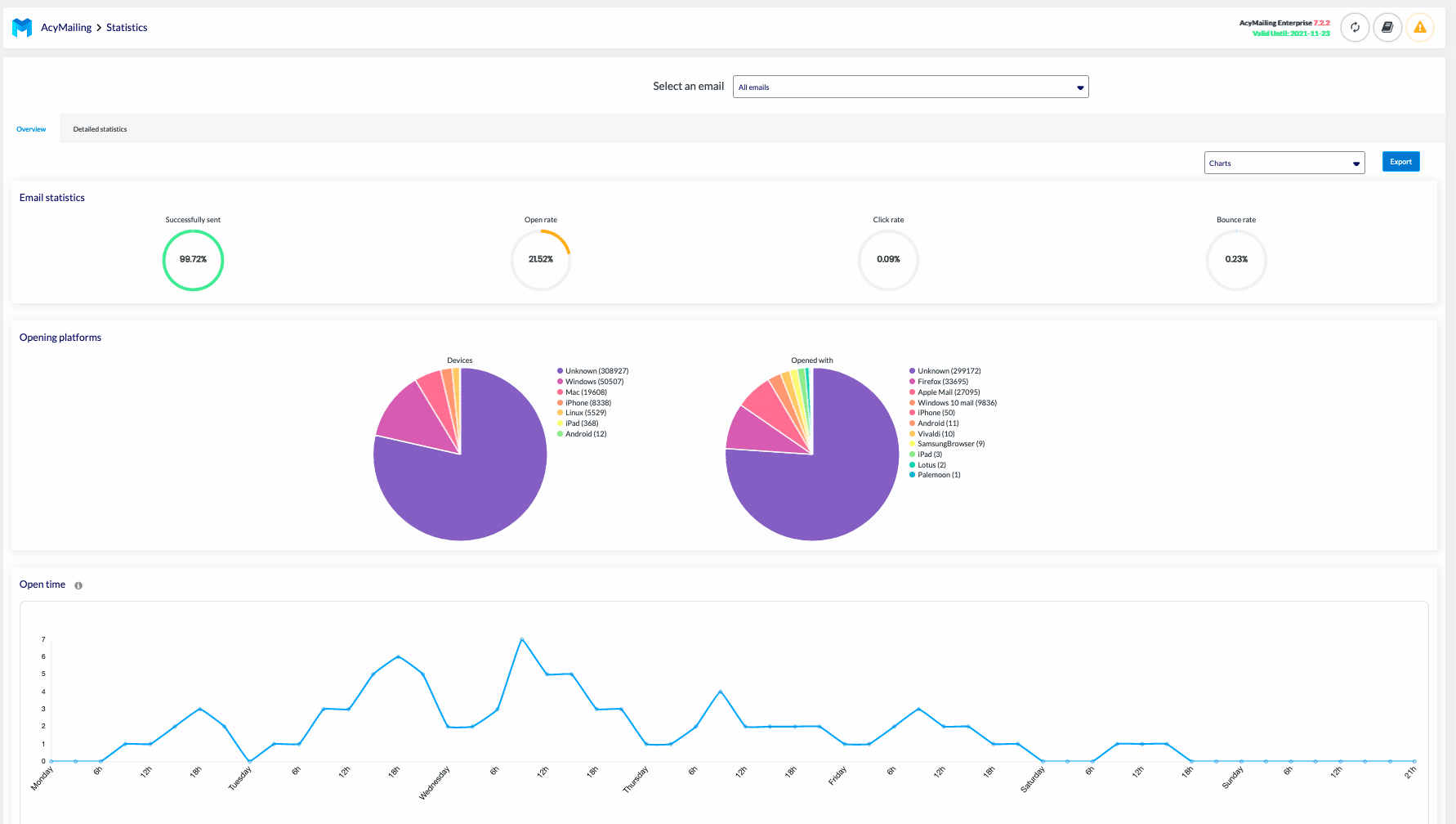Image resolution: width=1456 pixels, height=824 pixels.
Task: Click the Successfully sent 99.72% gauge
Action: pyautogui.click(x=193, y=260)
